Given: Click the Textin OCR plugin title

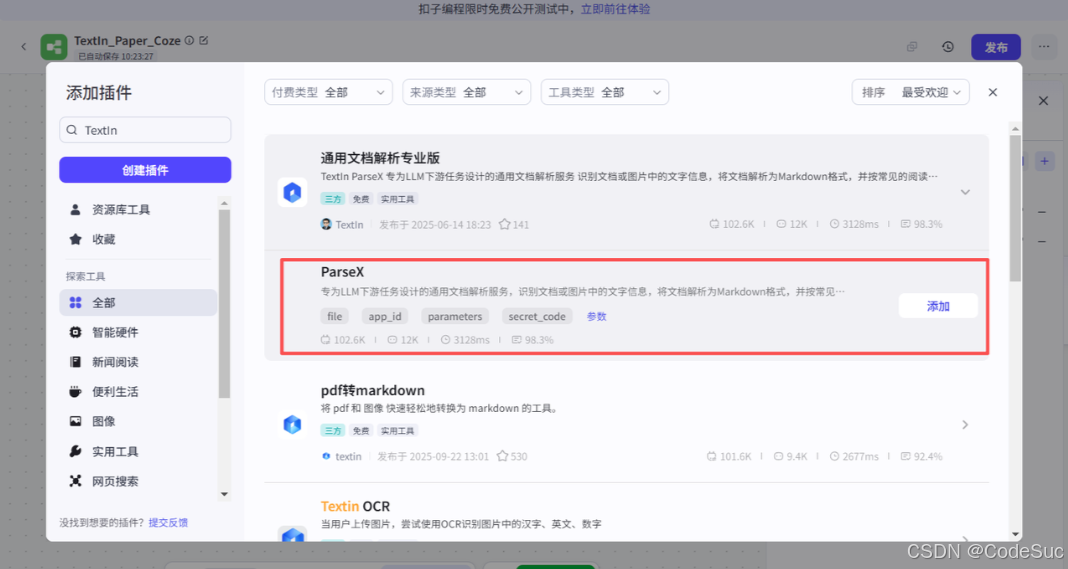Looking at the screenshot, I should coord(356,506).
